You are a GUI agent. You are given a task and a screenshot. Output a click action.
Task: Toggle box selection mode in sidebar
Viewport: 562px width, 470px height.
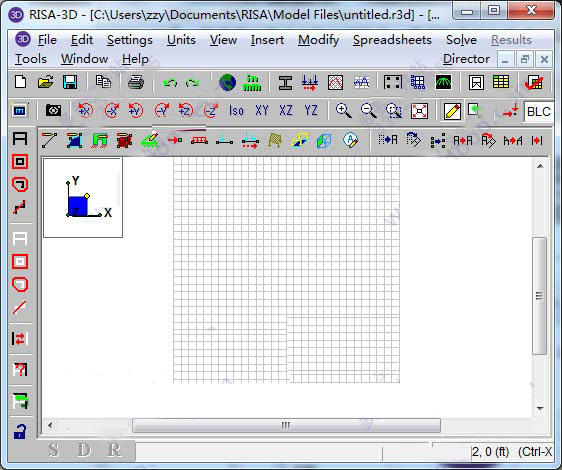click(x=20, y=162)
